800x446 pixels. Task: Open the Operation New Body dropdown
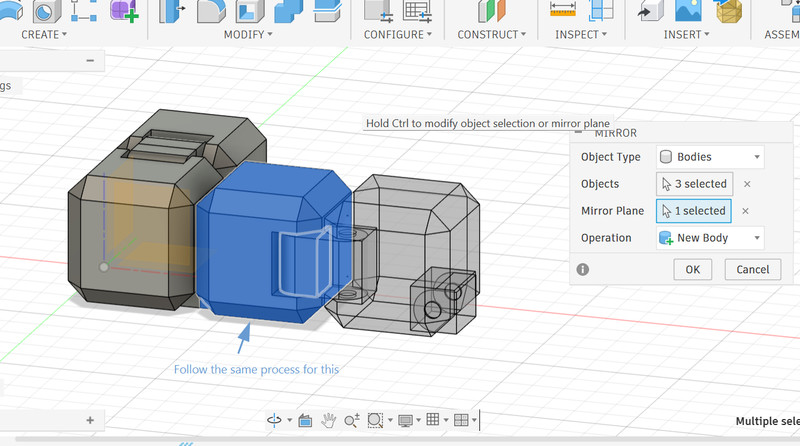point(710,238)
